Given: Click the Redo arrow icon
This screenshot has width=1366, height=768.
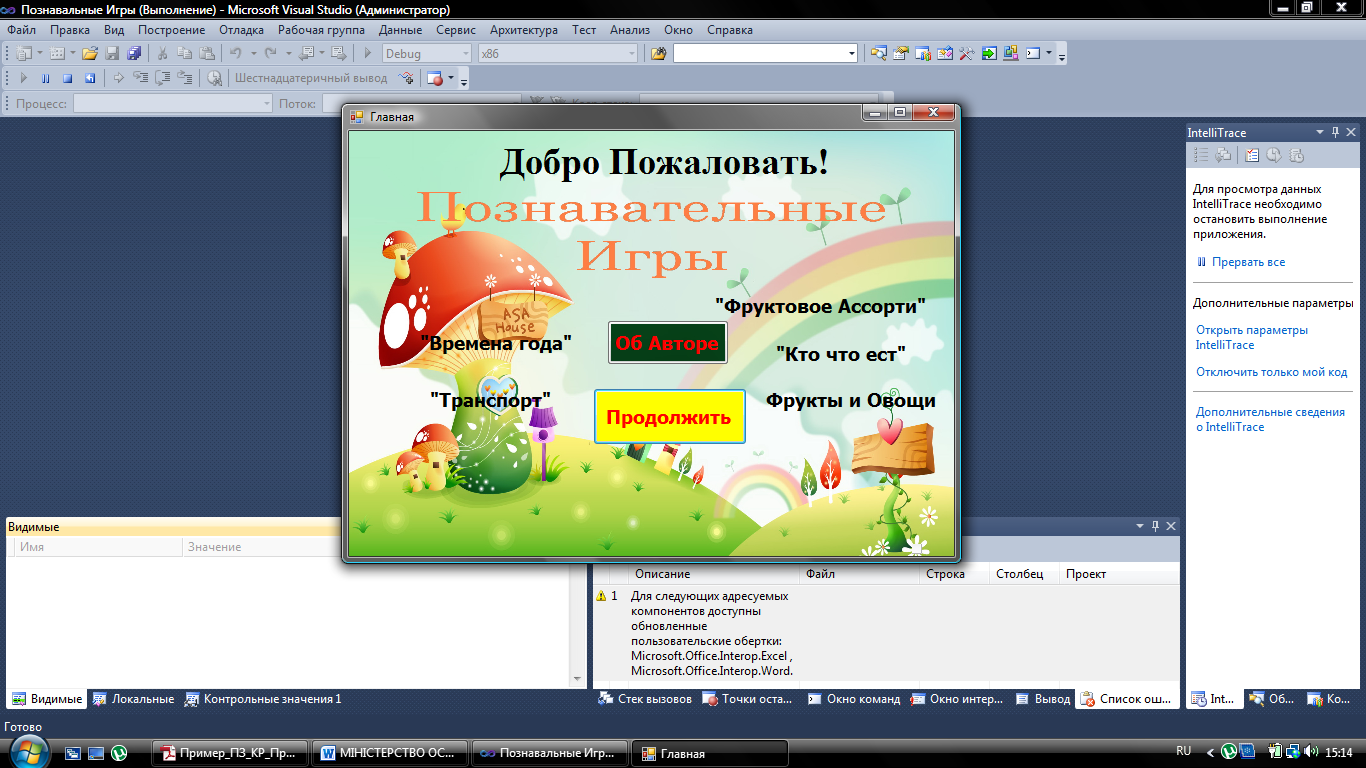Looking at the screenshot, I should [x=270, y=53].
